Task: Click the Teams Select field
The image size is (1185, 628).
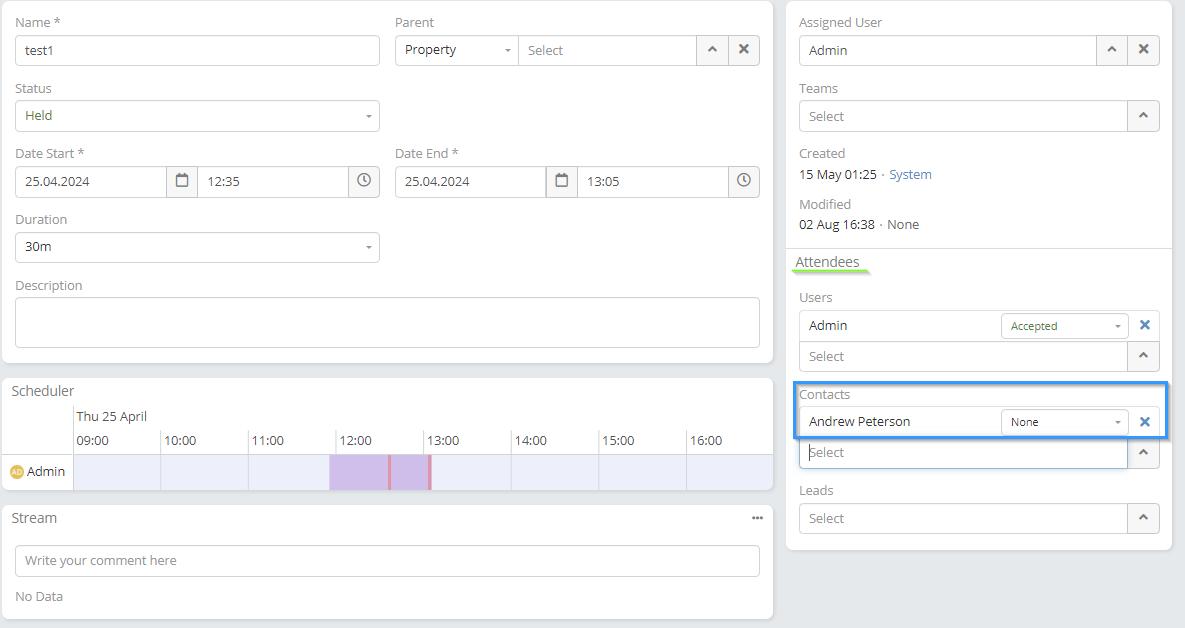Action: [964, 116]
